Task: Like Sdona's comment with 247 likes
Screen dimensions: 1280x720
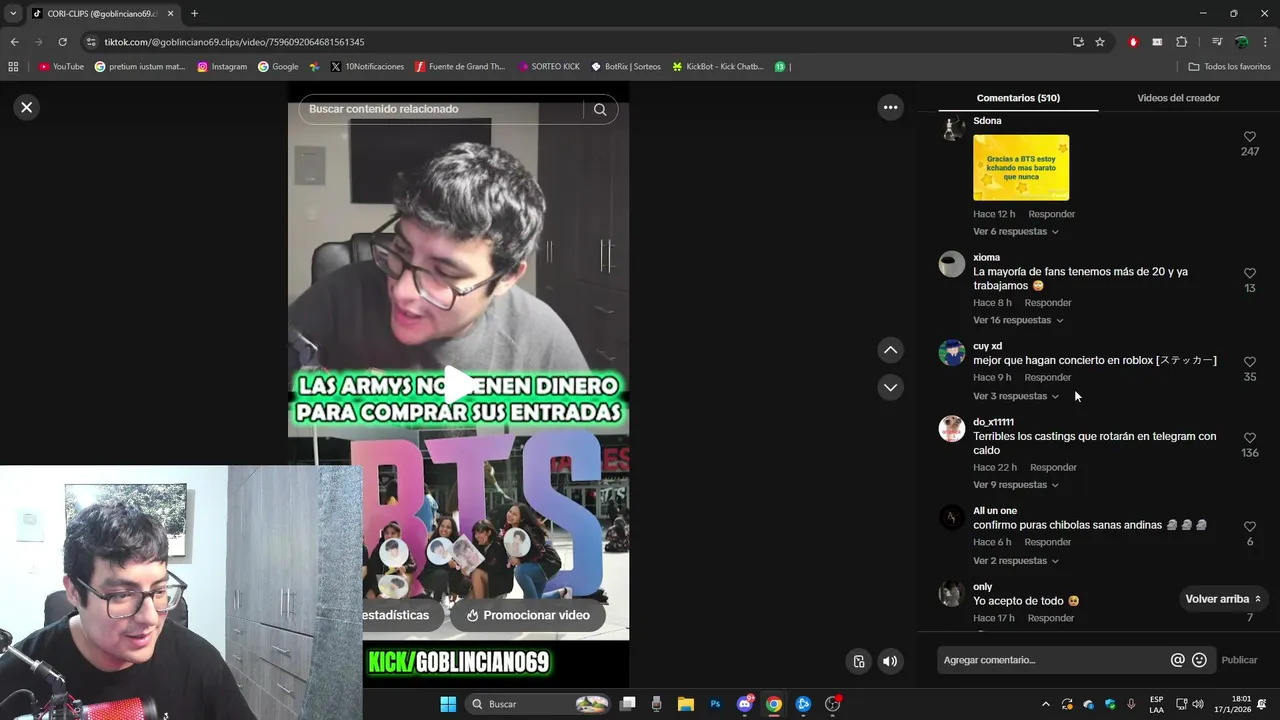Action: [1249, 137]
